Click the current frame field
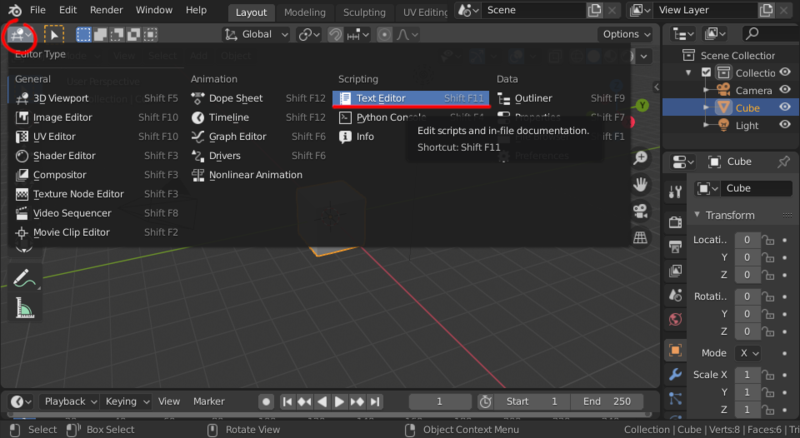 tap(439, 402)
